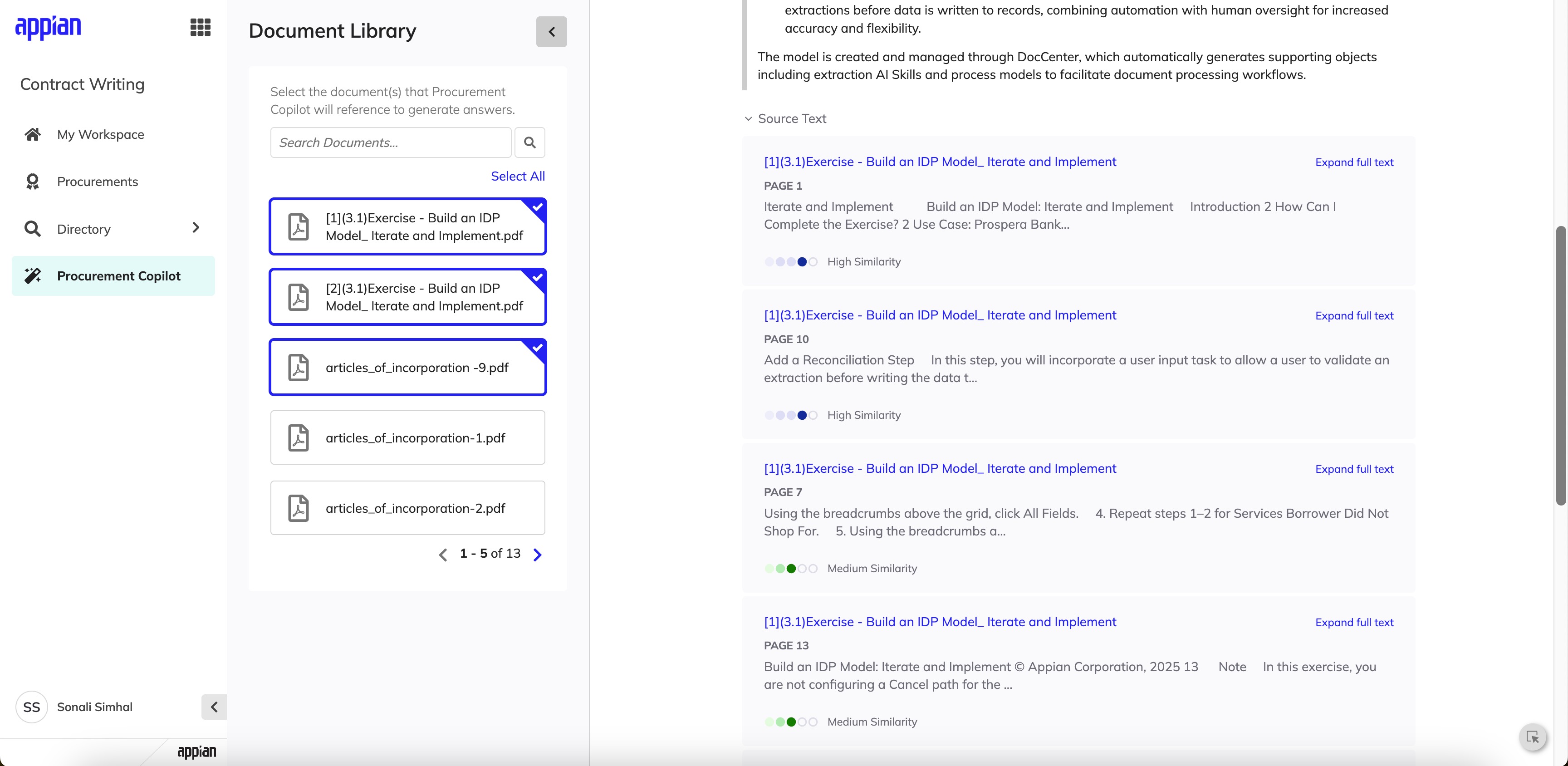1568x766 pixels.
Task: Open the app grid navigation icon
Action: pyautogui.click(x=200, y=27)
